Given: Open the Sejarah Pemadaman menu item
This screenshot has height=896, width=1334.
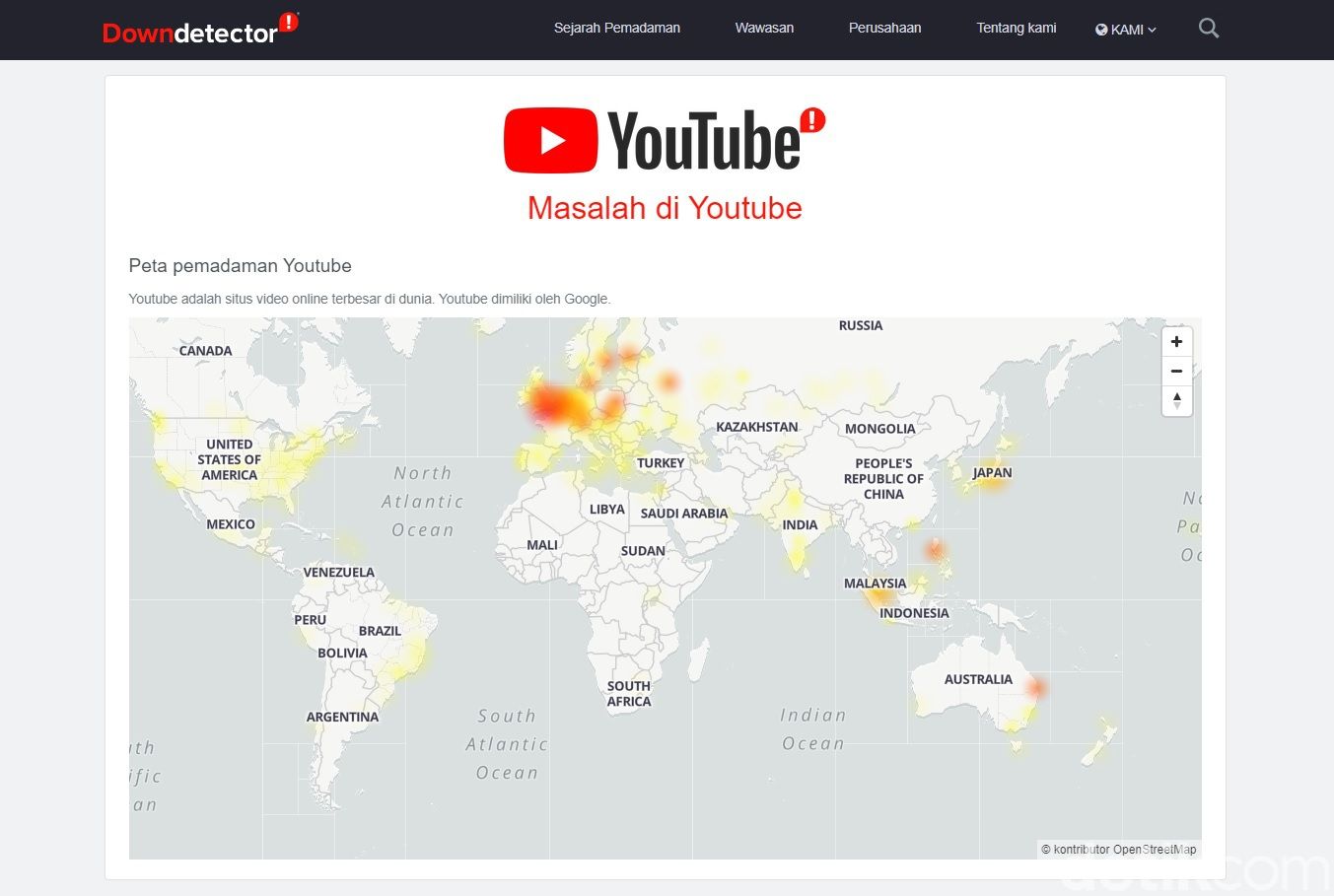Looking at the screenshot, I should coord(617,28).
